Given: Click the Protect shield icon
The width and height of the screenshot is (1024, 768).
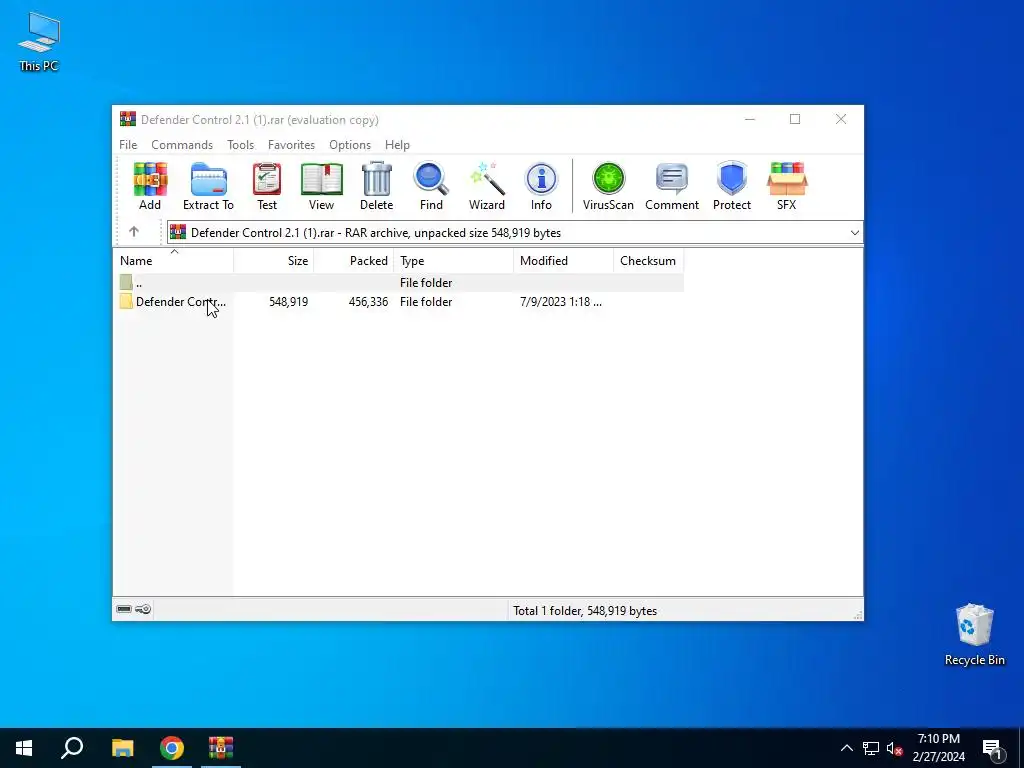Looking at the screenshot, I should pyautogui.click(x=731, y=186).
